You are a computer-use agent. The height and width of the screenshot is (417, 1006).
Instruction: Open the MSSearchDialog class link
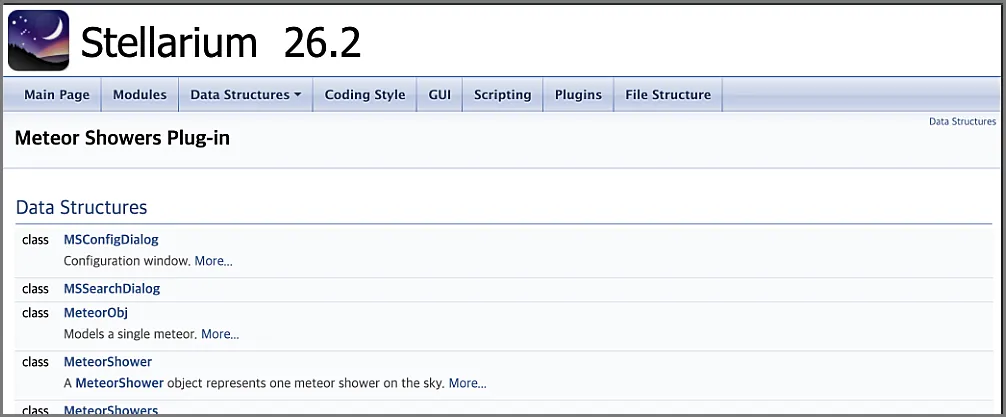tap(112, 289)
